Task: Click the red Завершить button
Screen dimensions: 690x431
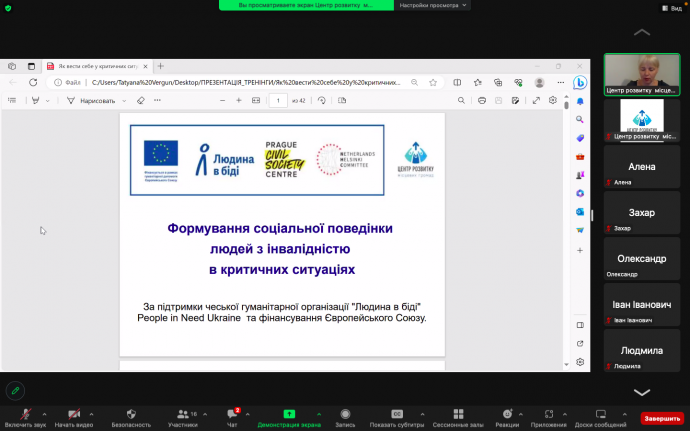Action: (661, 418)
